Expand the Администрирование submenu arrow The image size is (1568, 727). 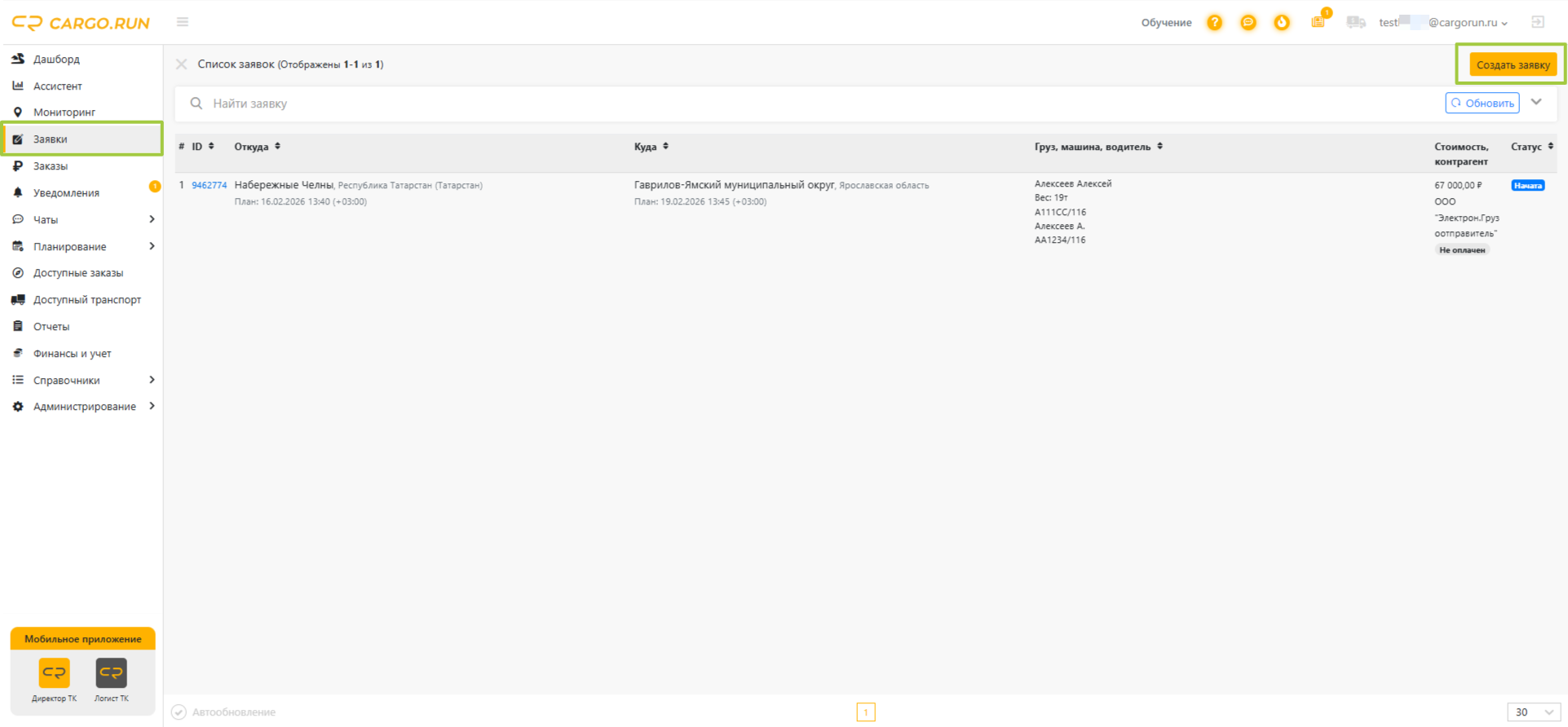152,407
